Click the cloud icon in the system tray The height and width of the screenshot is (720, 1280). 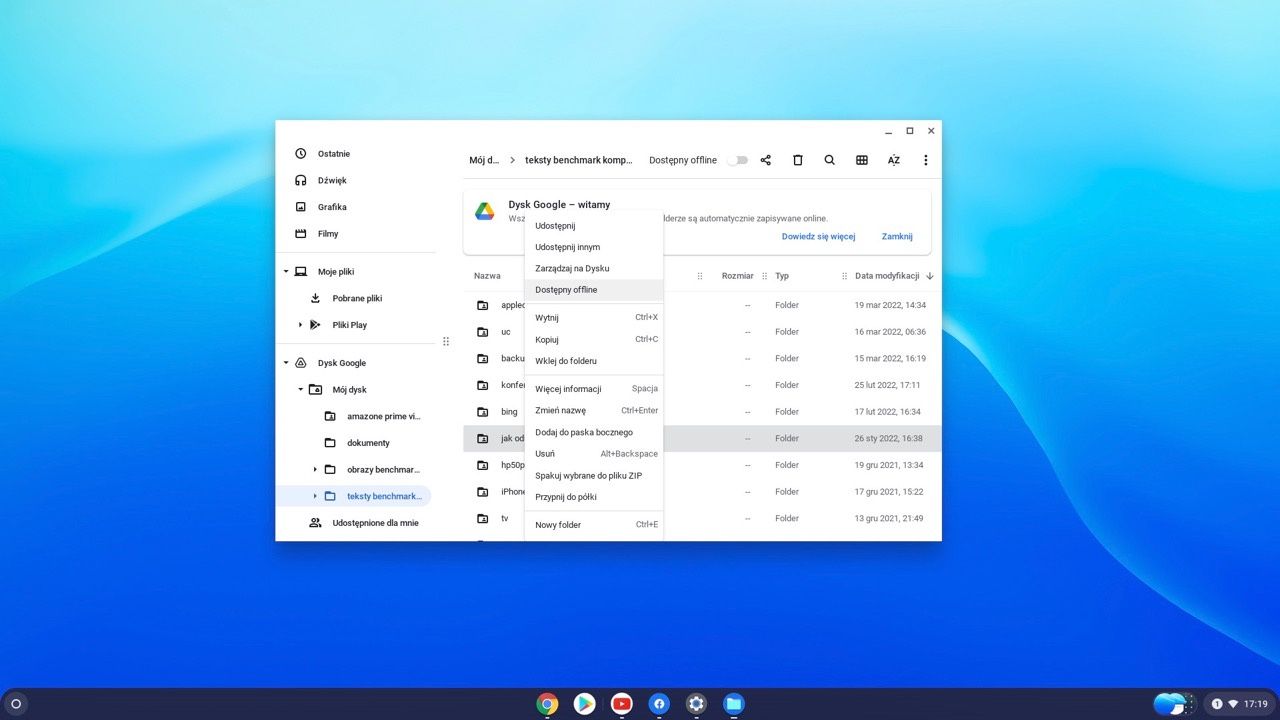(1169, 704)
